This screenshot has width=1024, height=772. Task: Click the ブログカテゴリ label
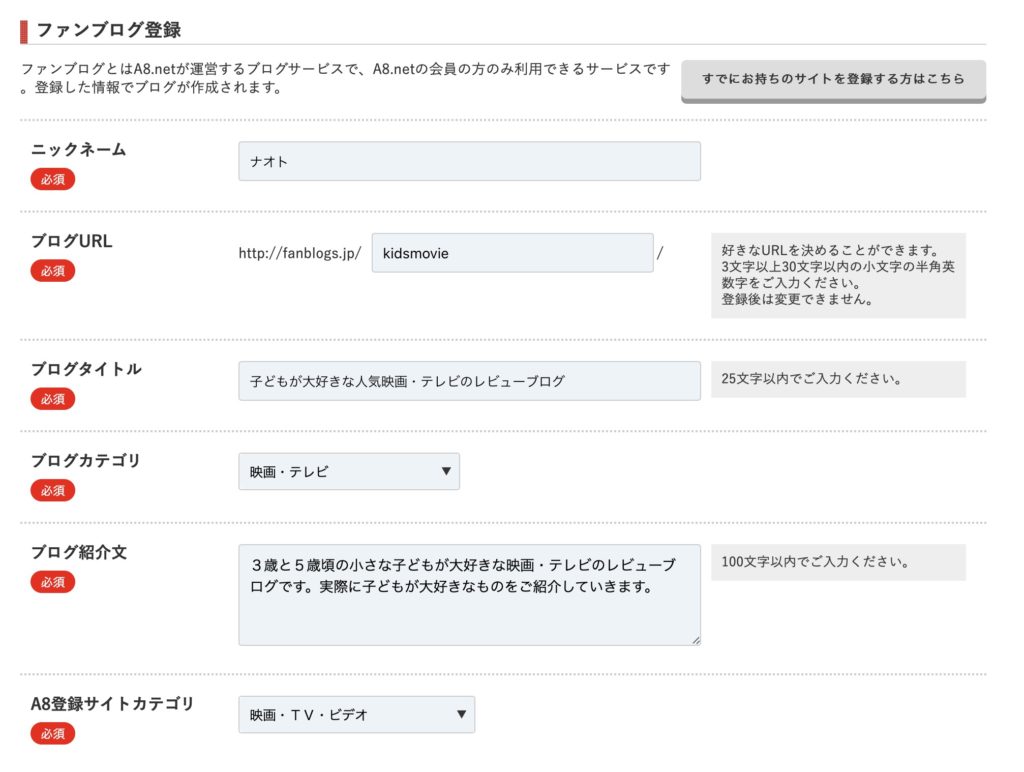tap(86, 460)
